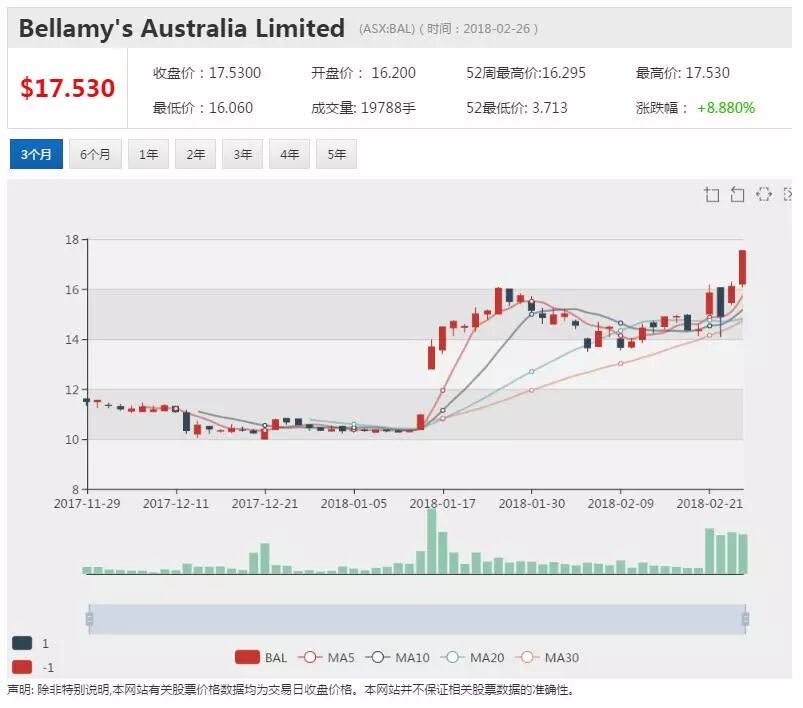The image size is (803, 708).
Task: Click the 最低价:16.060 text
Action: (203, 108)
